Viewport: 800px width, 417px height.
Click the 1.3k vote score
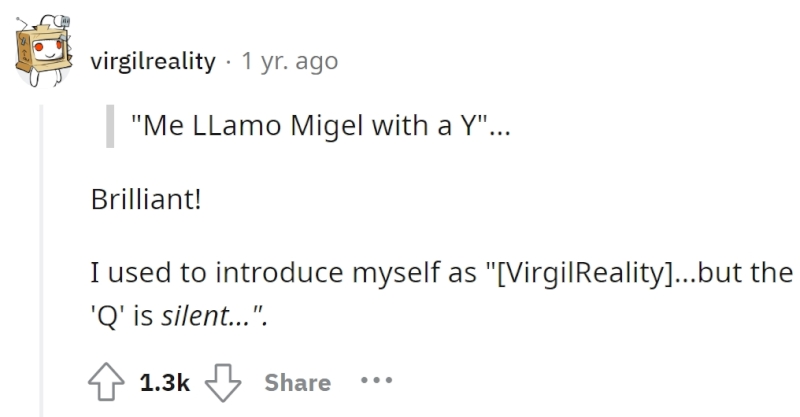164,382
